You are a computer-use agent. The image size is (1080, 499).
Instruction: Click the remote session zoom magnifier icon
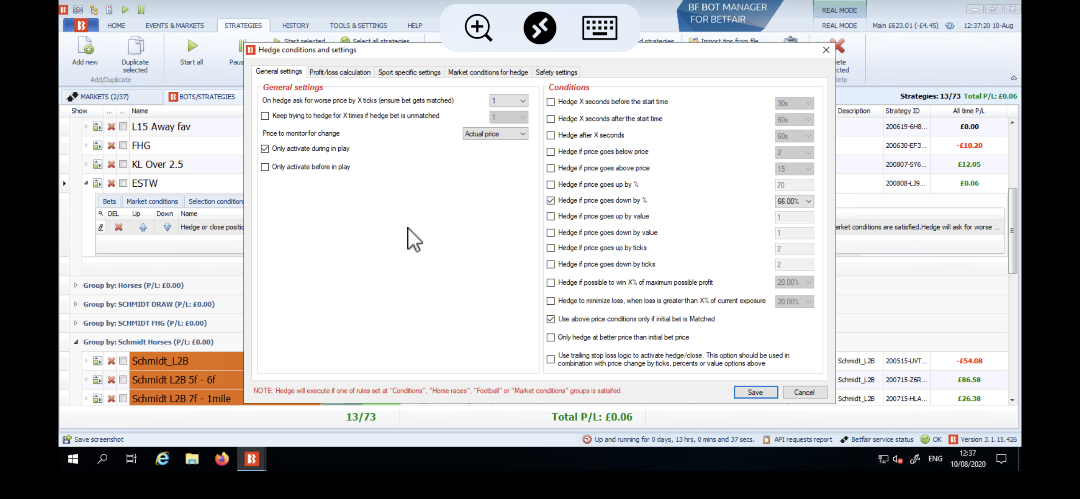pos(478,28)
